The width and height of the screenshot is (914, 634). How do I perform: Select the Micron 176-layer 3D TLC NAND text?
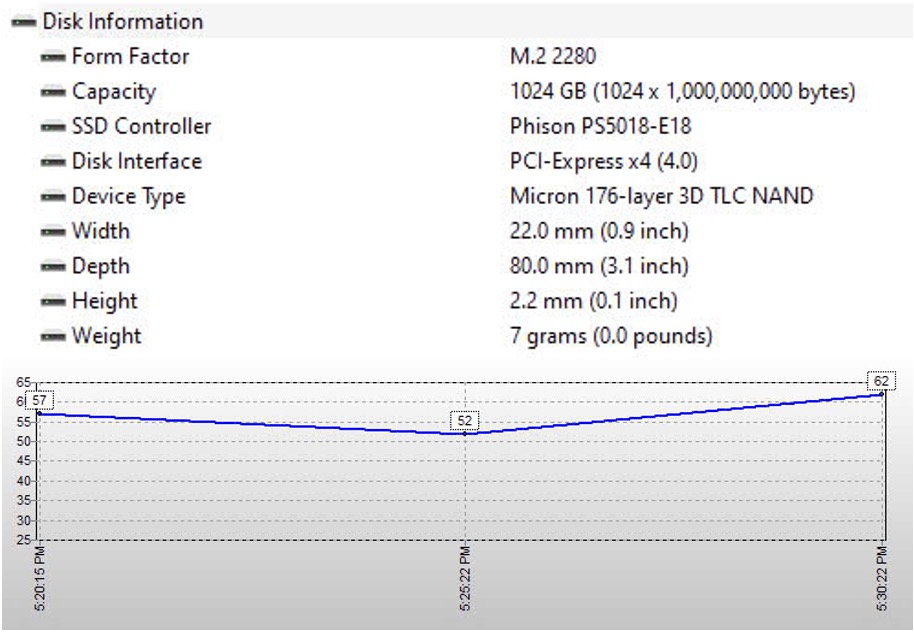(661, 197)
